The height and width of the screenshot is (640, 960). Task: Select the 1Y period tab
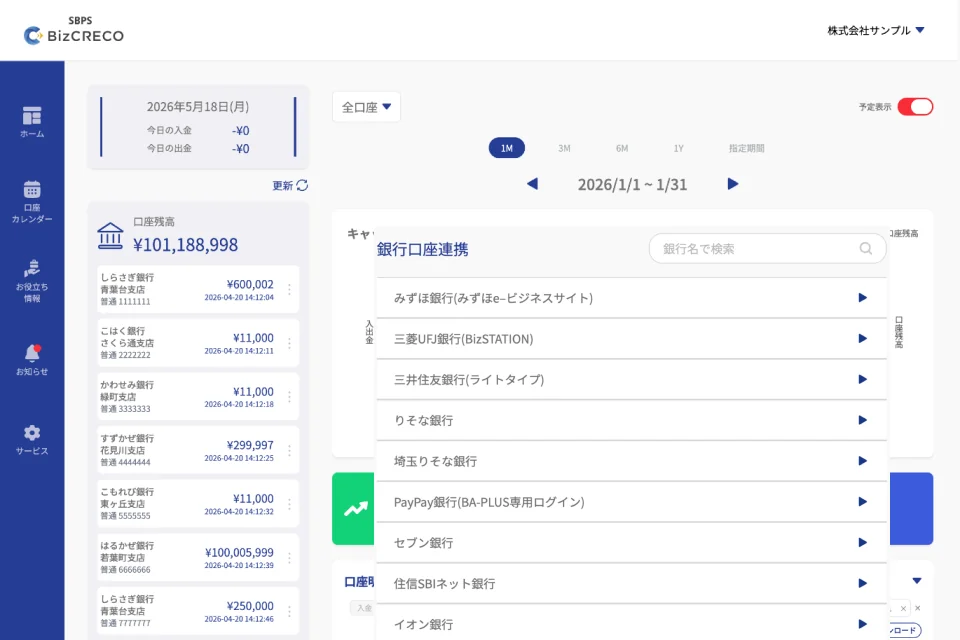(x=678, y=148)
